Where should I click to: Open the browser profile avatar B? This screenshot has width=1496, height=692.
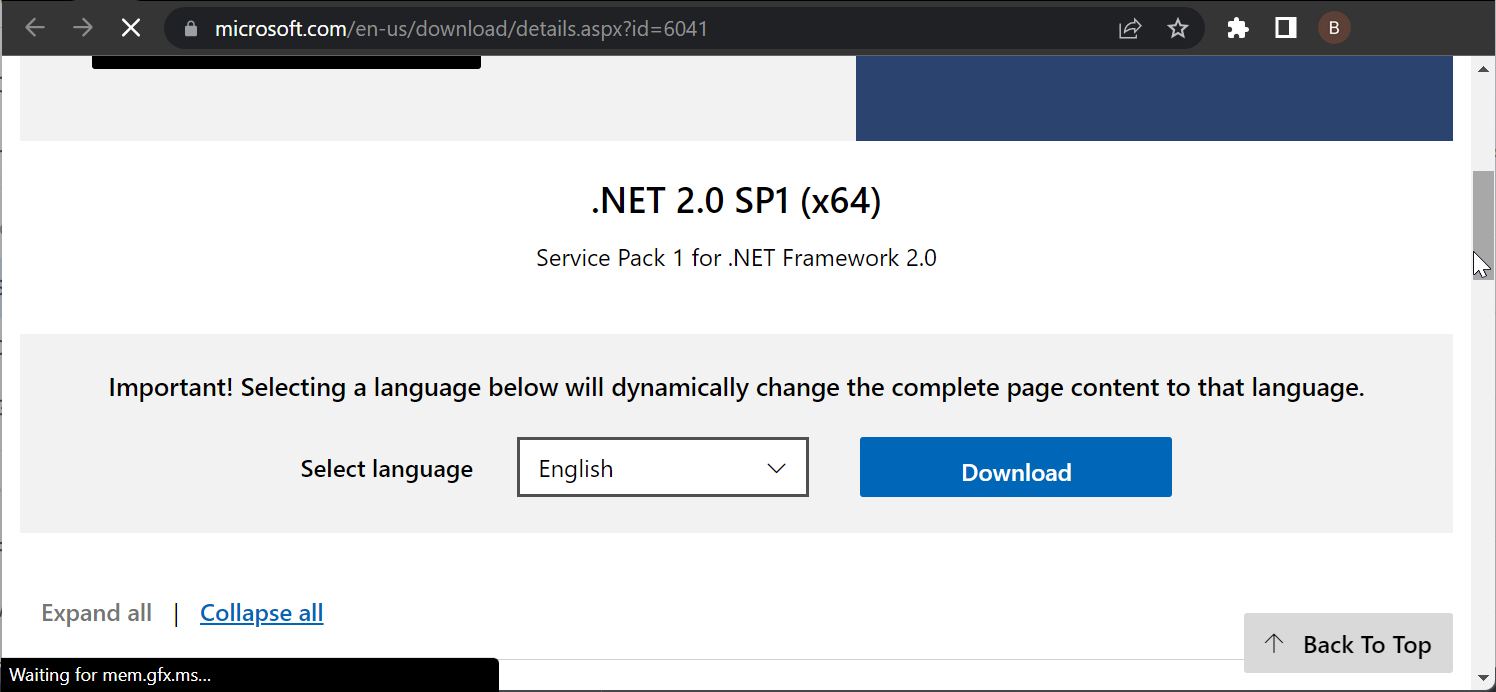[1334, 28]
